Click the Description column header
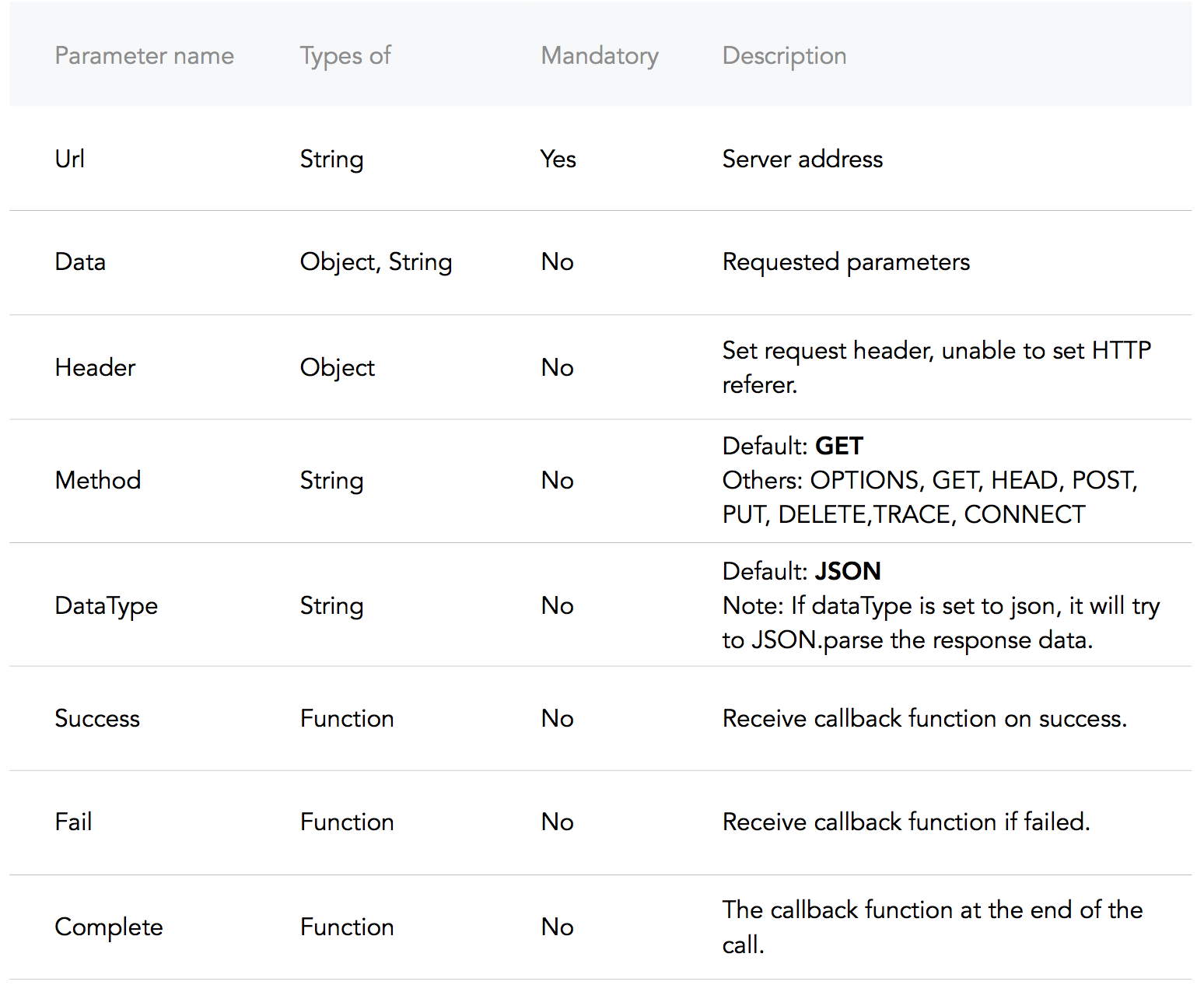This screenshot has height=985, width=1204. coord(783,56)
